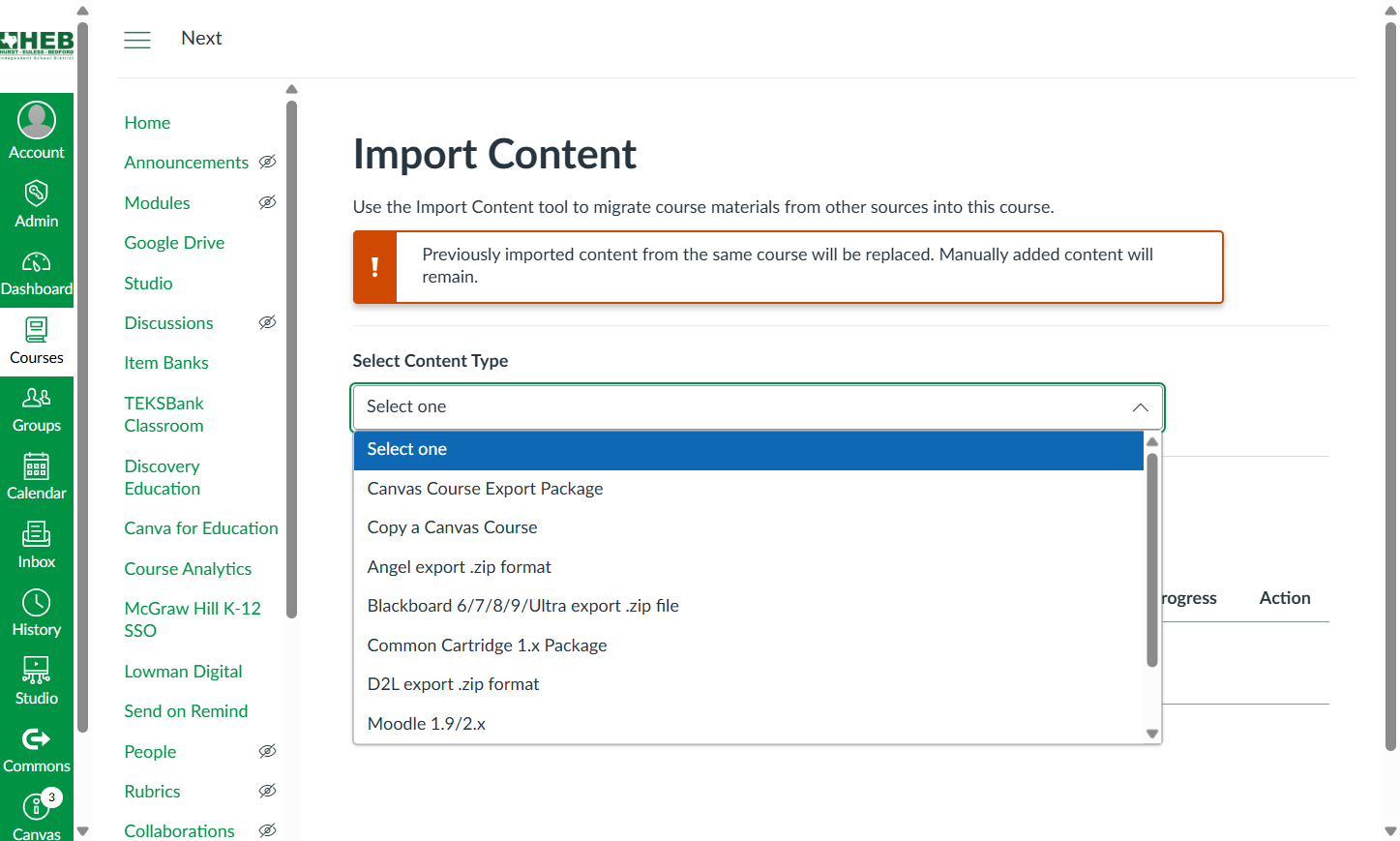This screenshot has height=841, width=1400.
Task: Open the Canva for Education link
Action: click(x=201, y=528)
